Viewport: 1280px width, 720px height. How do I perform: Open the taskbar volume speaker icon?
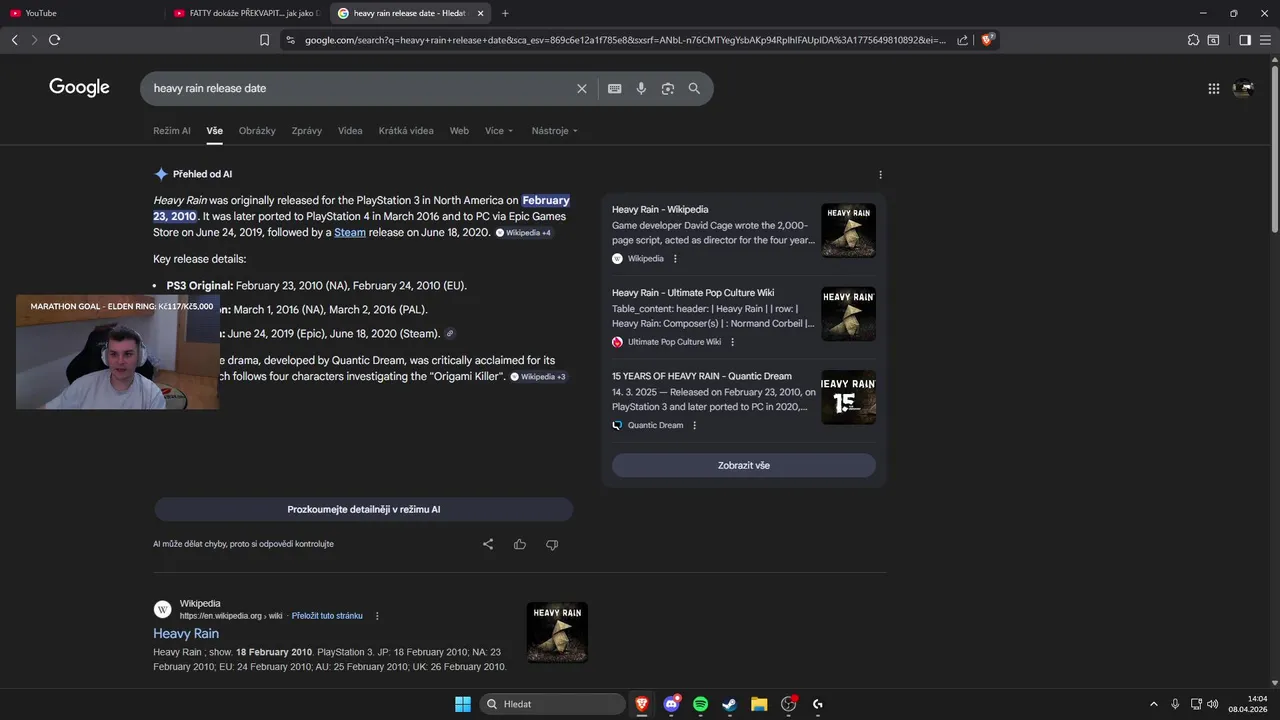pyautogui.click(x=1213, y=704)
